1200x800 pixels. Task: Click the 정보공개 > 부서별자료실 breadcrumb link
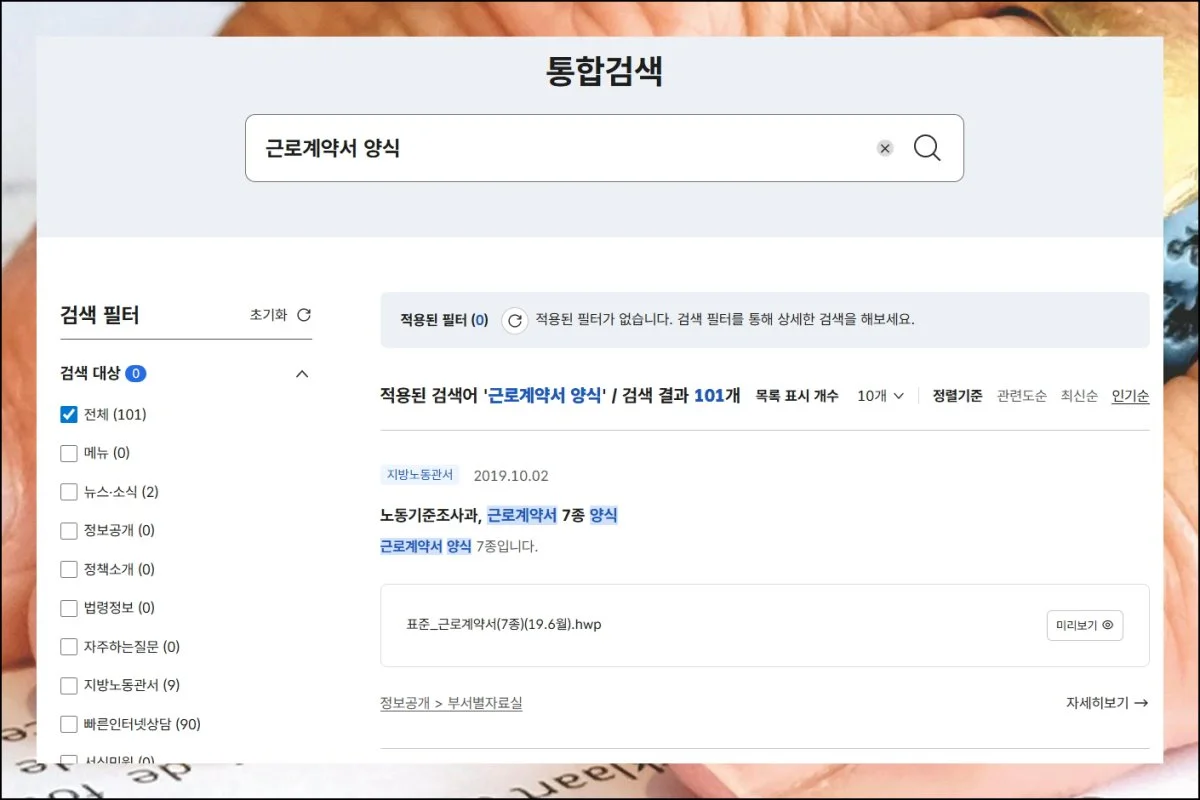451,703
